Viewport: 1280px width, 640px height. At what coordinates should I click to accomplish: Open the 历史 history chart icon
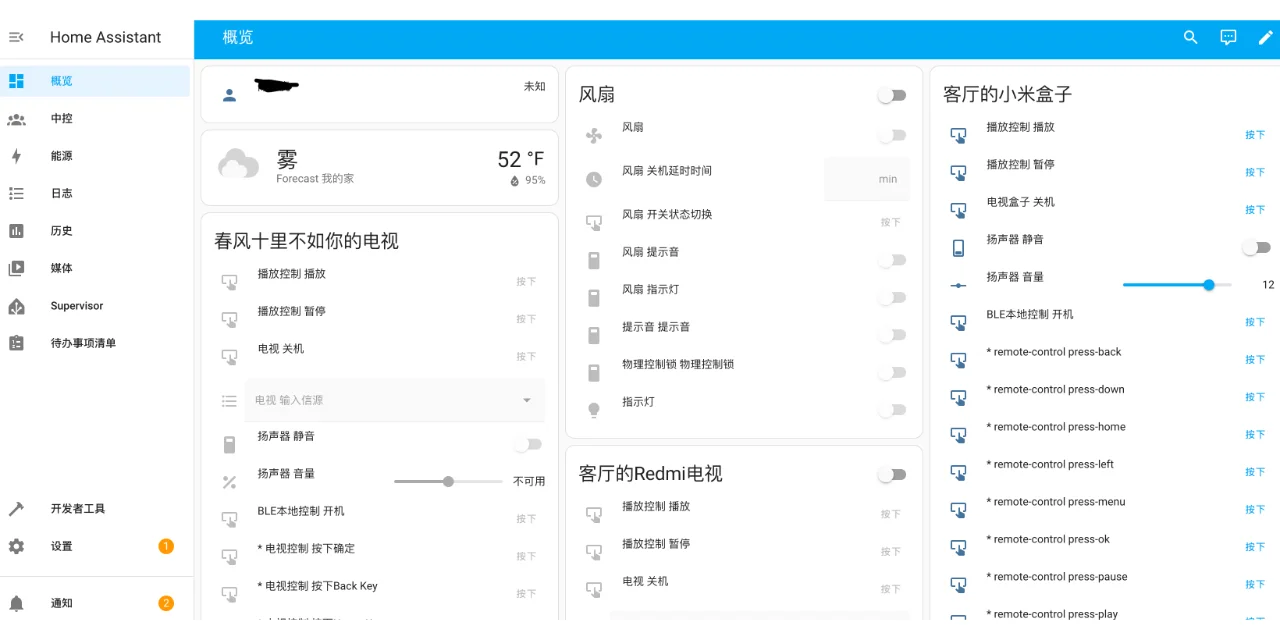coord(15,230)
